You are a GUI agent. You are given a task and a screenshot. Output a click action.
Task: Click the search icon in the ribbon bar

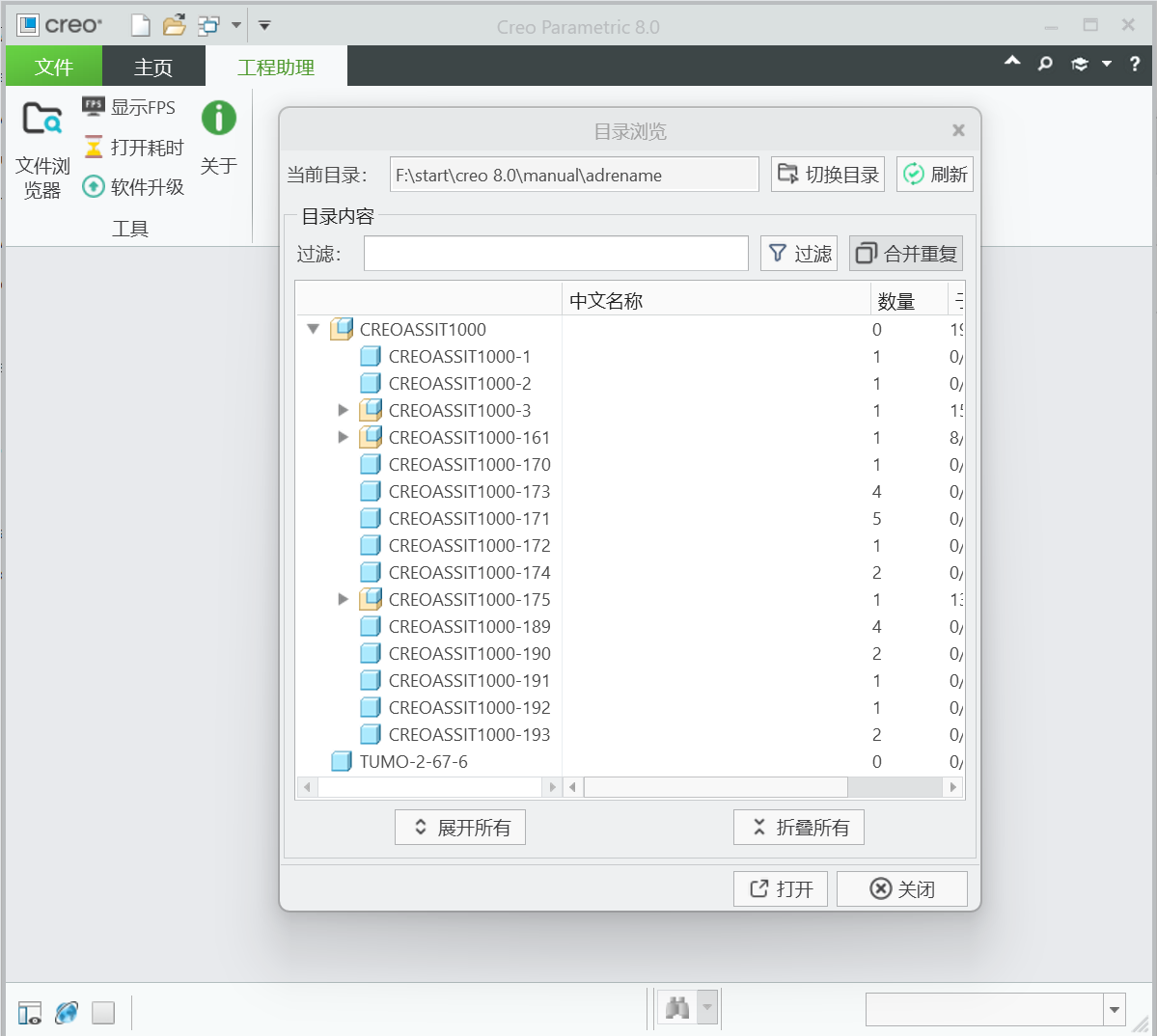point(1045,64)
